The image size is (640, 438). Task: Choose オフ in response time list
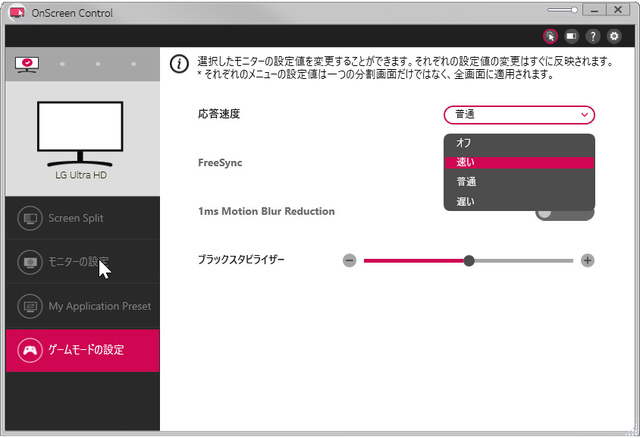click(519, 143)
